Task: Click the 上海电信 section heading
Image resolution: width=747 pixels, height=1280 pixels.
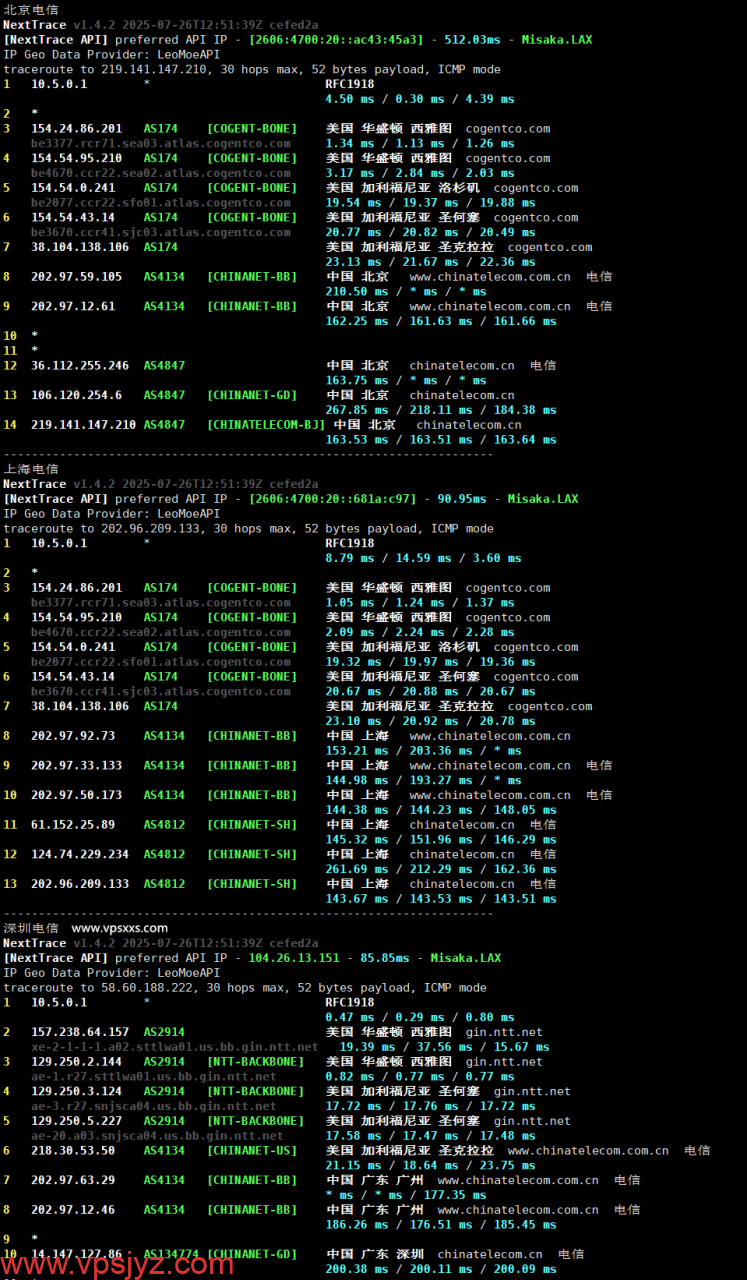Action: [x=31, y=469]
